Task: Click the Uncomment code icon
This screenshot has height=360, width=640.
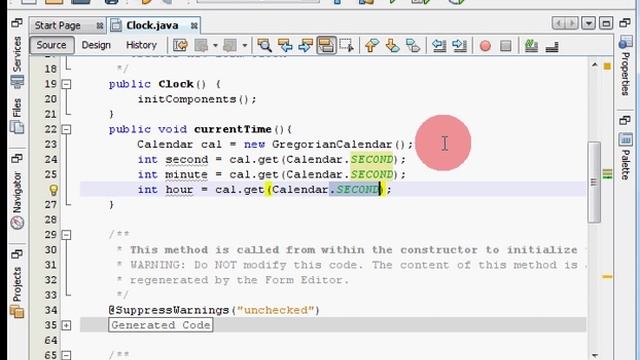Action: (x=552, y=46)
